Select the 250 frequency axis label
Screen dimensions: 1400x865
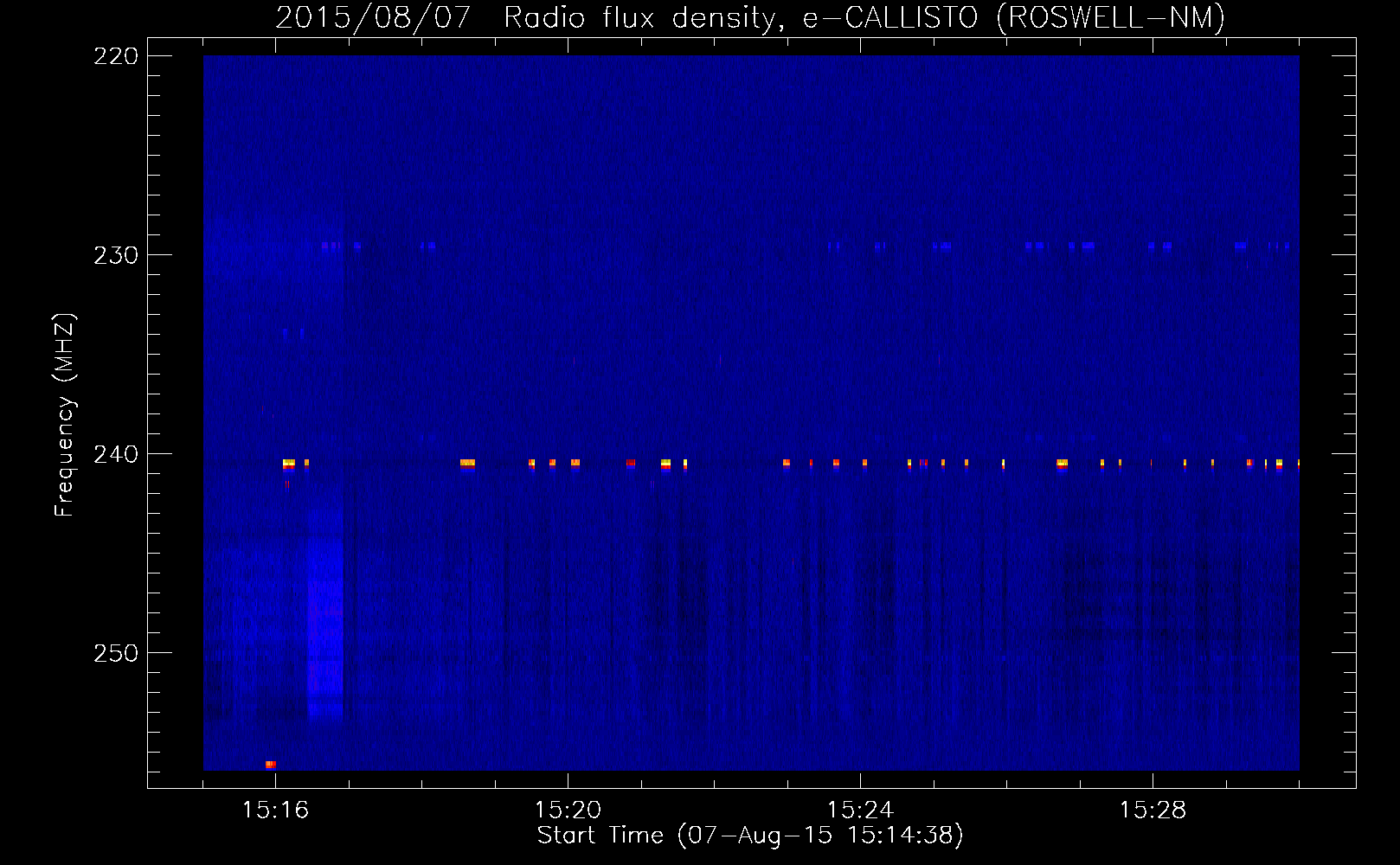(x=116, y=653)
